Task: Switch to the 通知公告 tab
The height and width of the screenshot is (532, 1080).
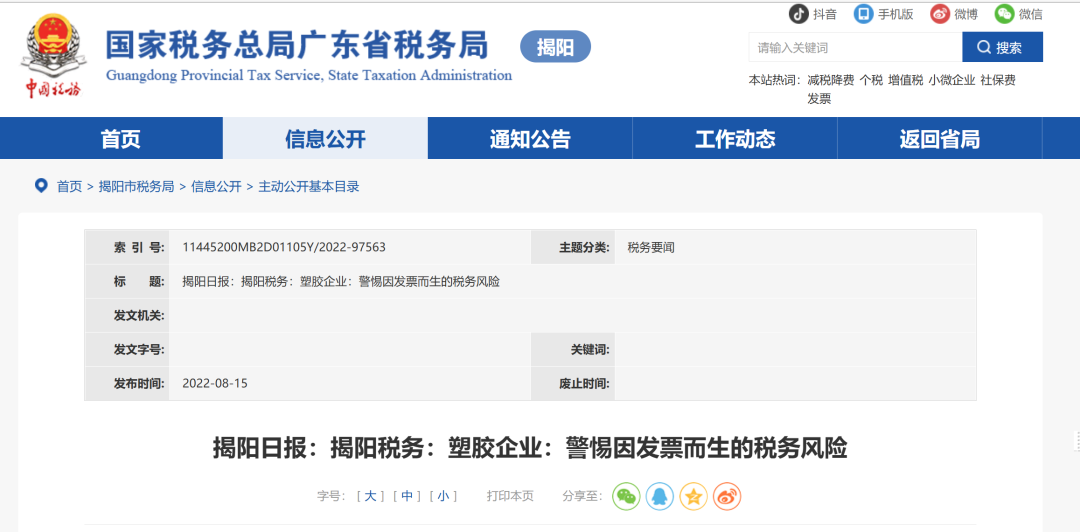Action: 530,139
